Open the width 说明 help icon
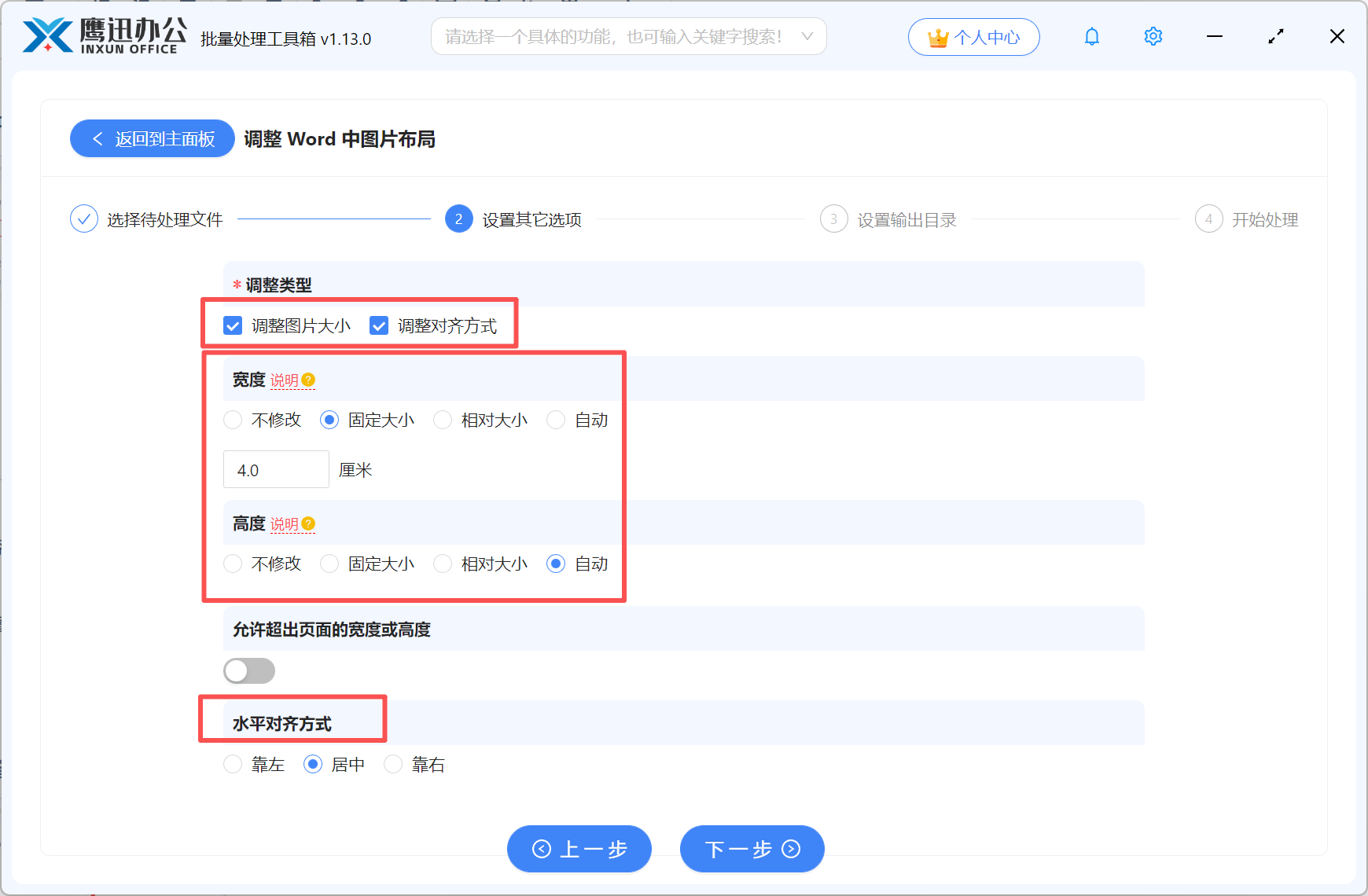Image resolution: width=1368 pixels, height=896 pixels. [x=308, y=379]
